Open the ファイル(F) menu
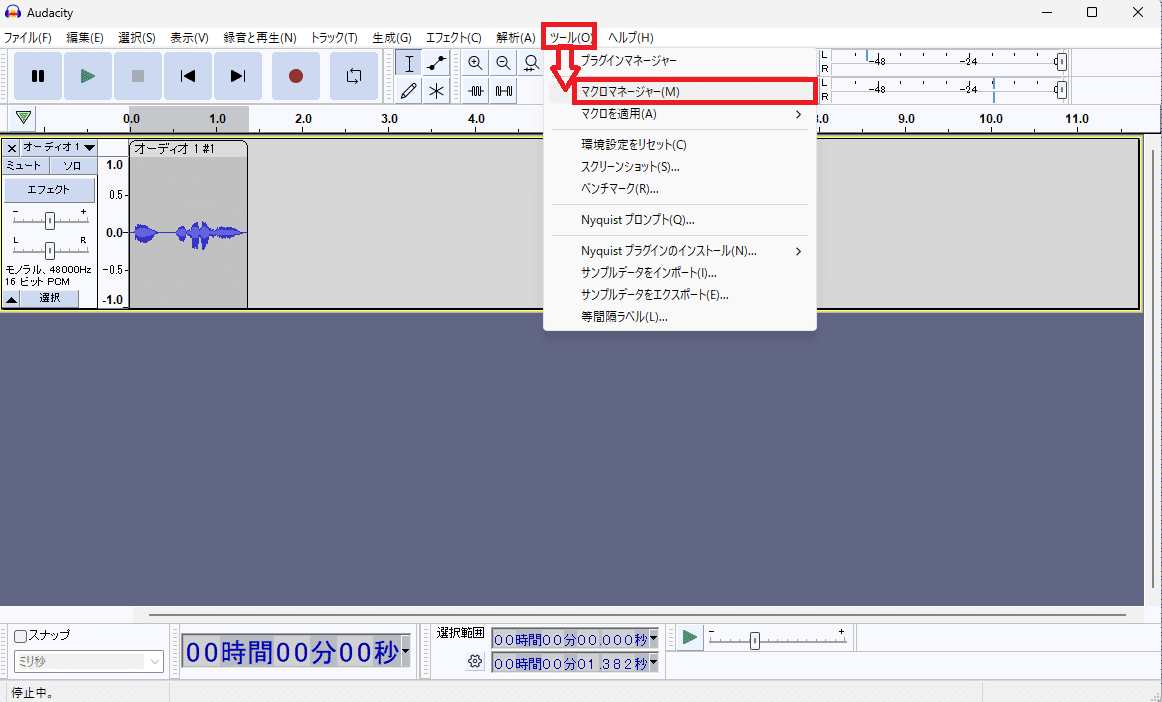The image size is (1162, 702). [27, 38]
